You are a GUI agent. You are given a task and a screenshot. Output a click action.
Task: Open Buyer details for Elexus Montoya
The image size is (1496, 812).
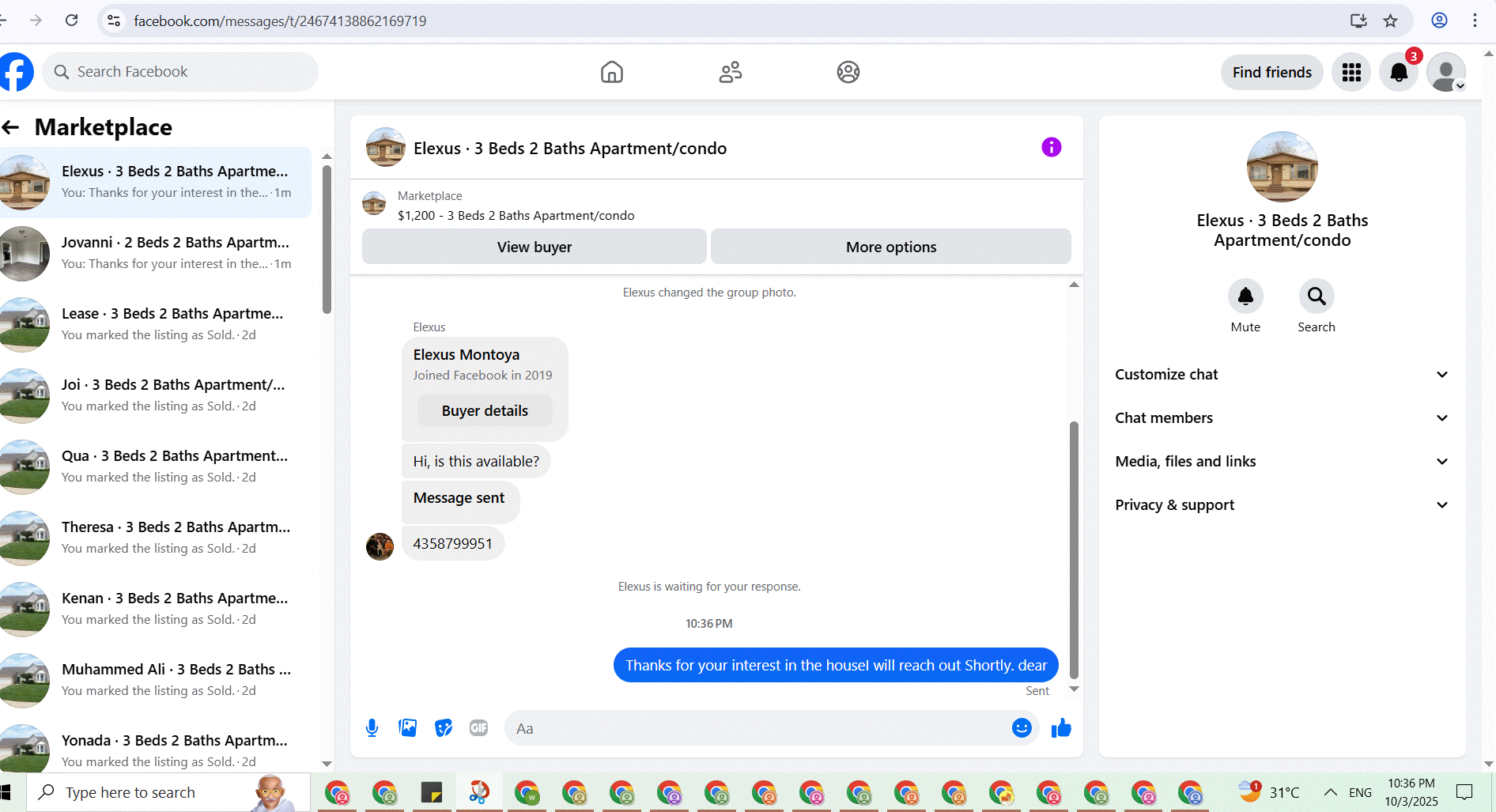(x=485, y=411)
